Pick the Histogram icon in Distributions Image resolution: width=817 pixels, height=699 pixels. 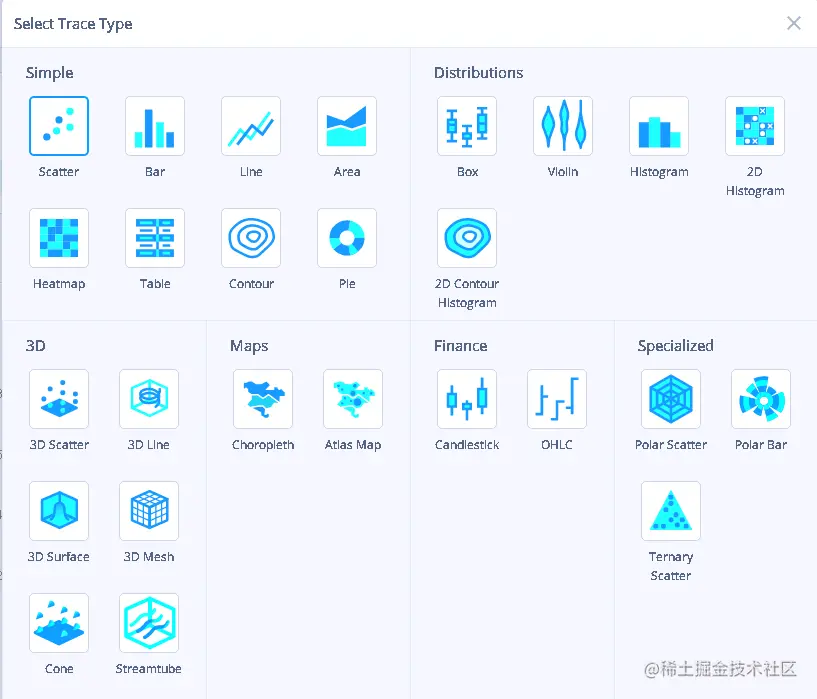coord(659,126)
